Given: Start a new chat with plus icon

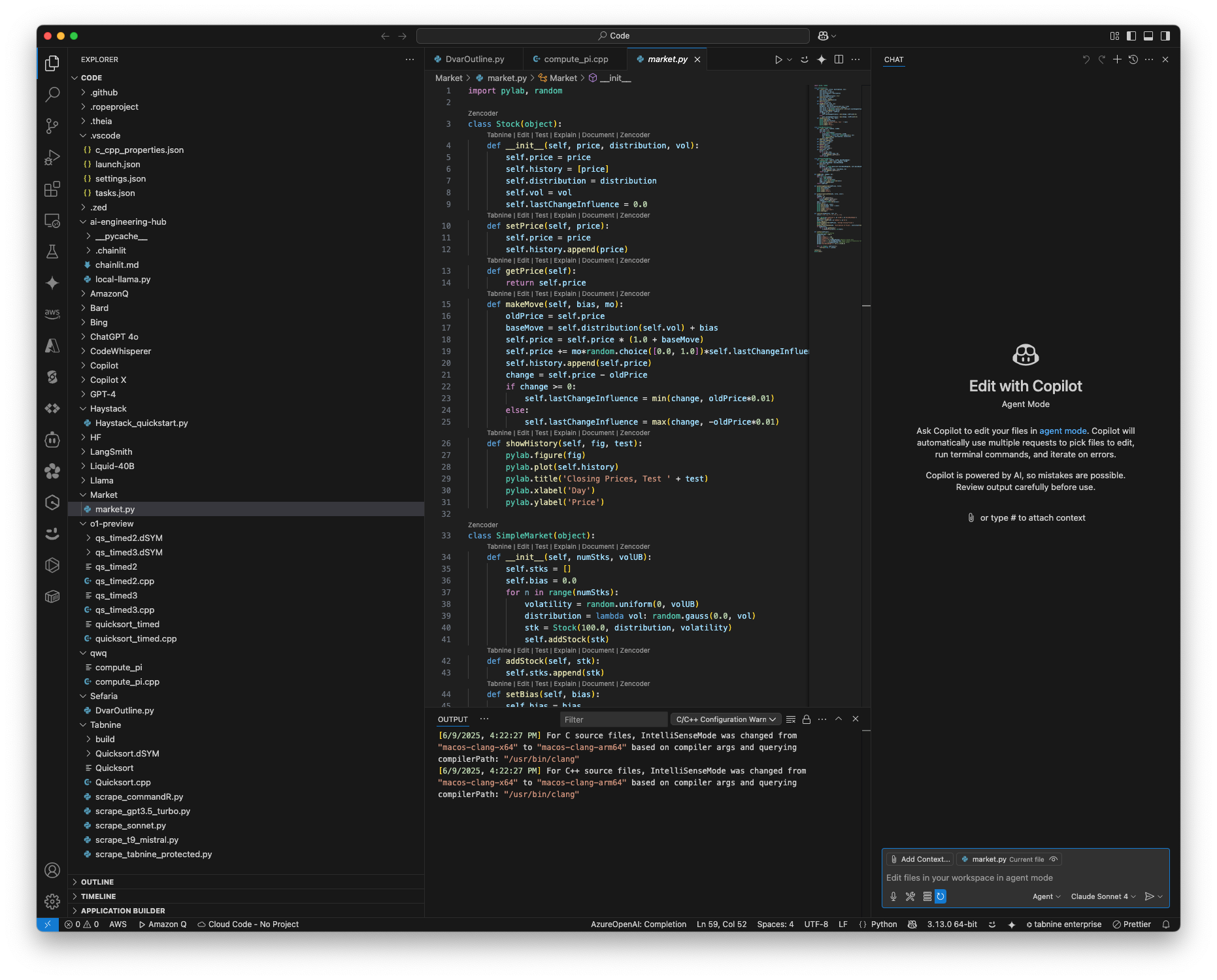Looking at the screenshot, I should pos(1117,59).
